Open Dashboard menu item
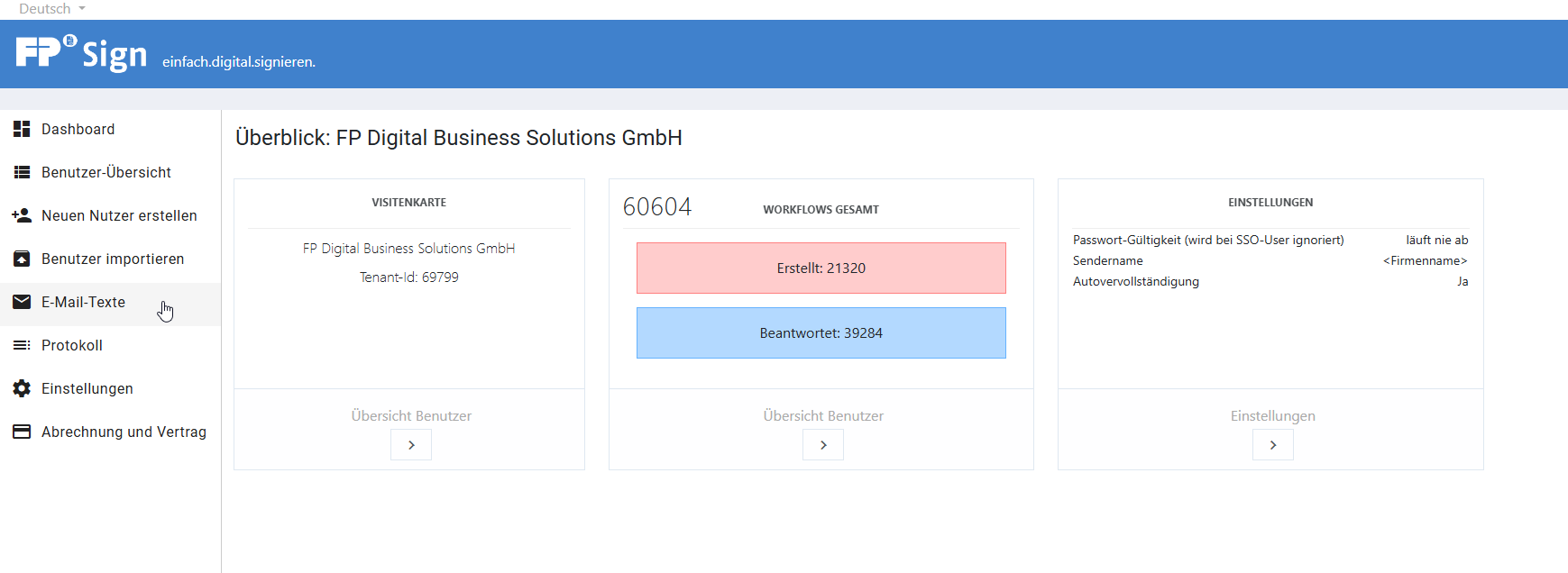The image size is (1568, 573). [x=110, y=129]
